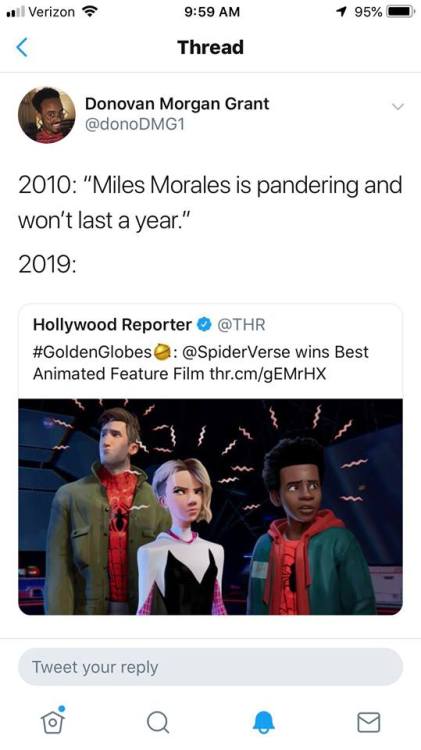Tap the back arrow in Thread header
421x750 pixels.
[x=22, y=47]
